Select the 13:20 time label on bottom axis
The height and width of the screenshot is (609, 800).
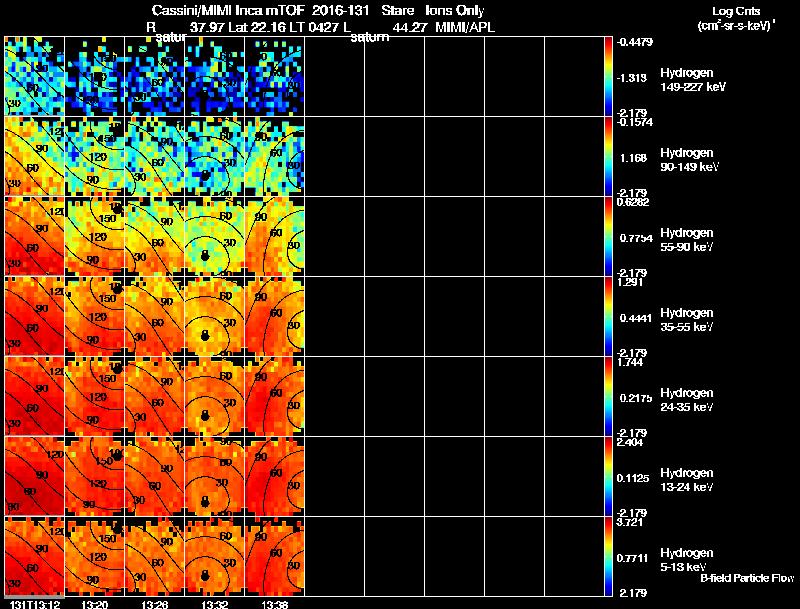click(x=94, y=604)
